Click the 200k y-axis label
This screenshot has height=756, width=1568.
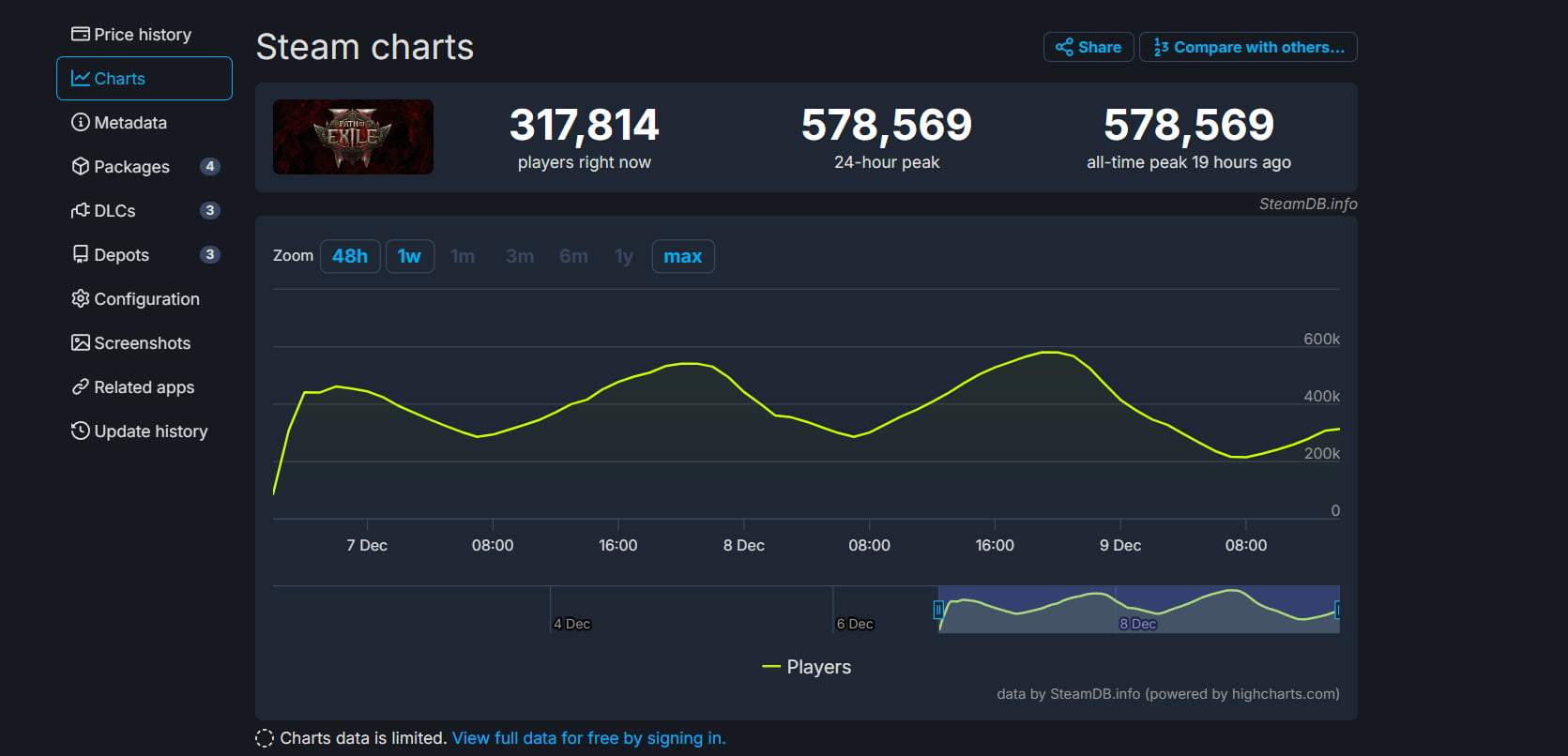[1321, 453]
